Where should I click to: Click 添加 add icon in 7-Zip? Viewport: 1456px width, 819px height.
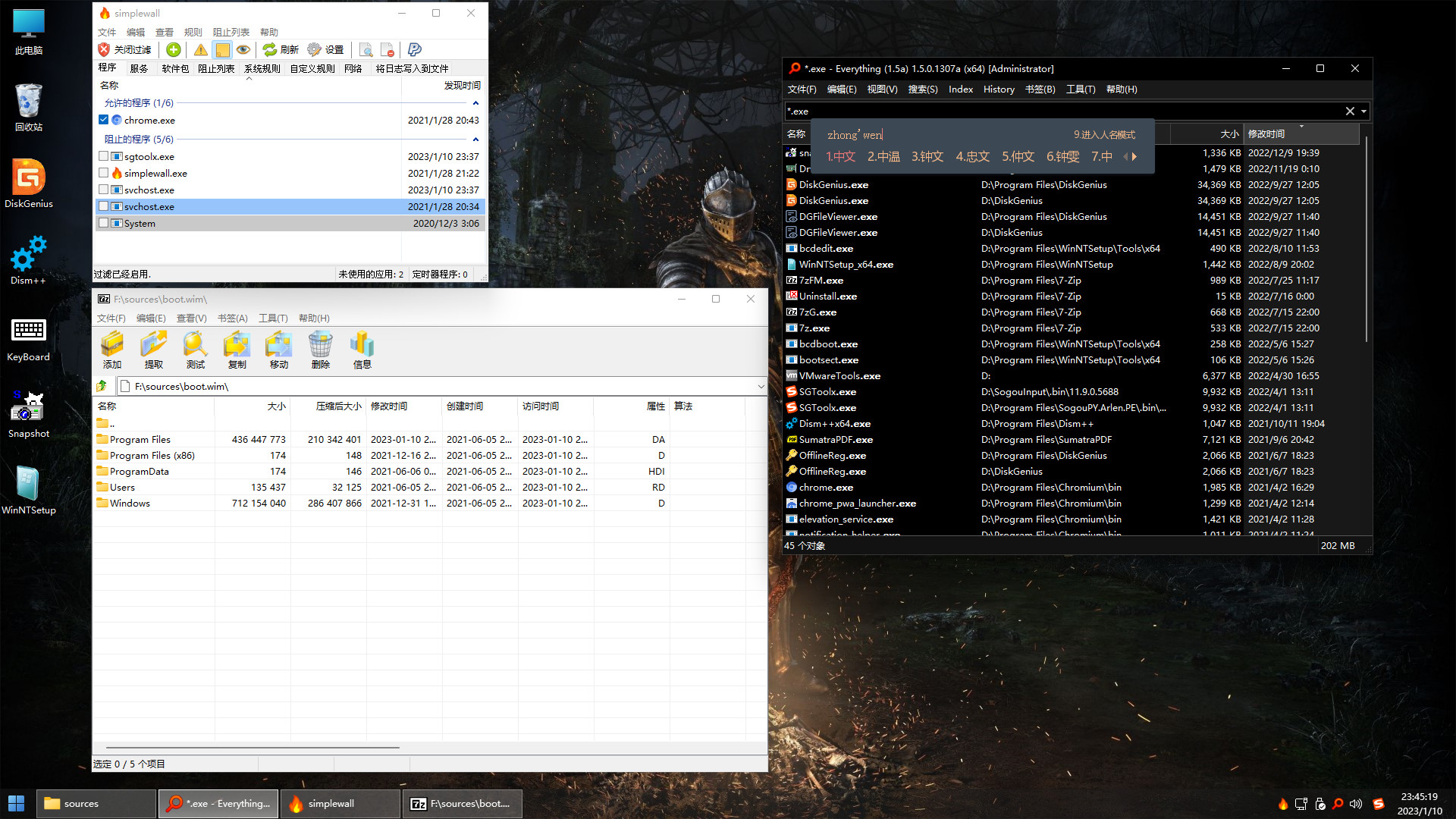[x=112, y=350]
